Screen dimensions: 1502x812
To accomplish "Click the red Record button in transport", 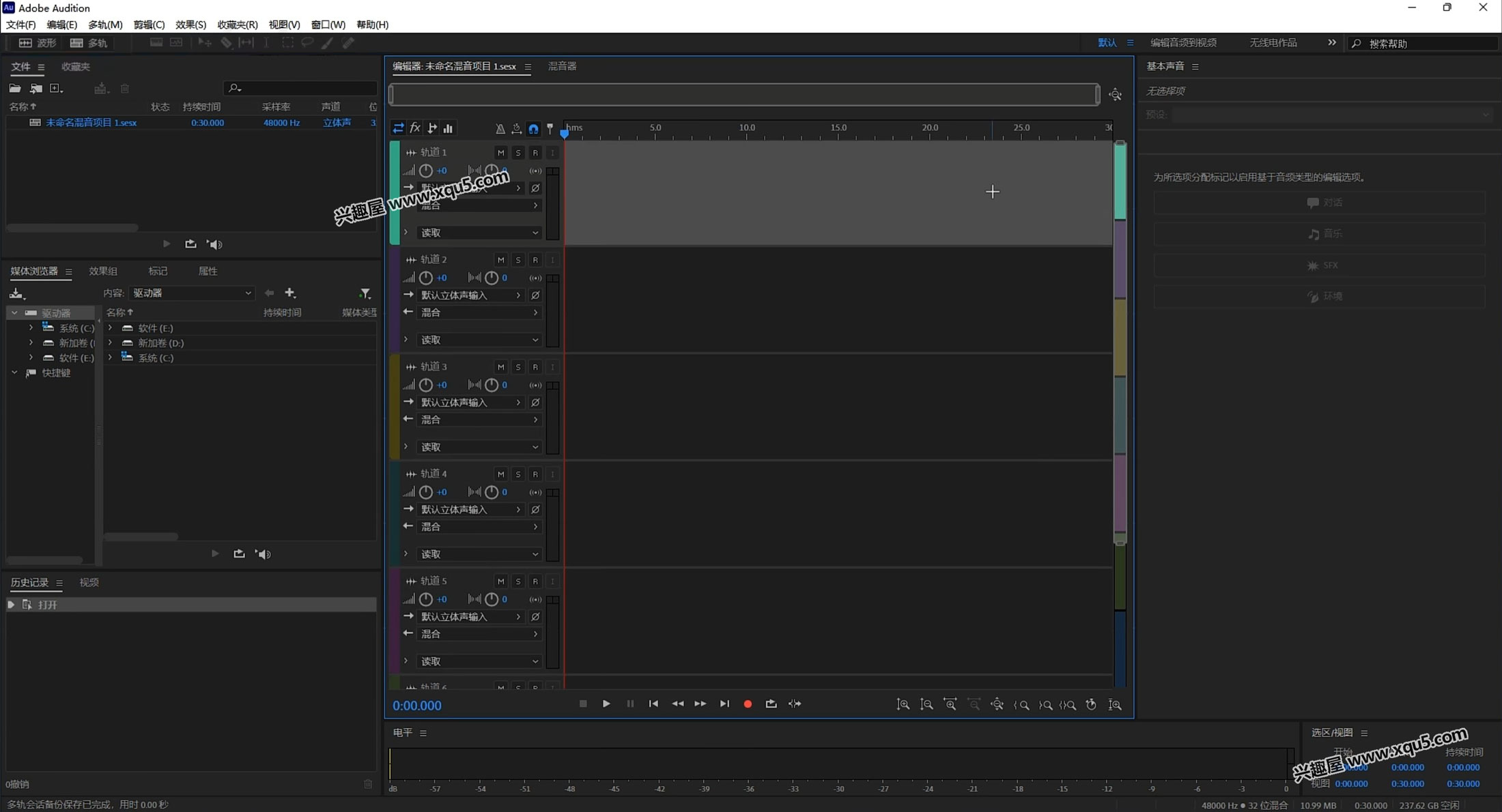I will click(x=748, y=704).
